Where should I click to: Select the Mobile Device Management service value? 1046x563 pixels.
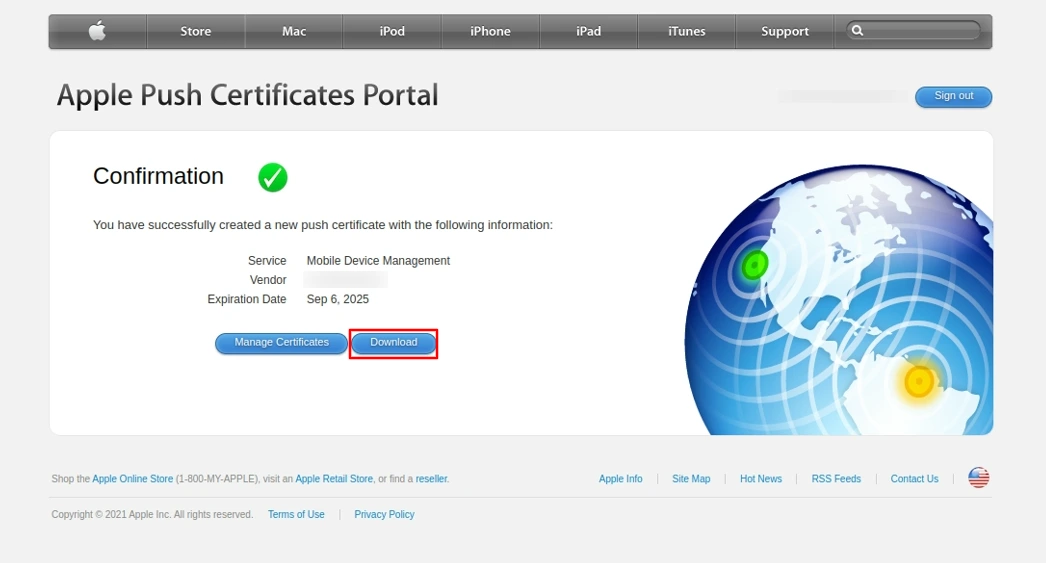[x=378, y=261]
